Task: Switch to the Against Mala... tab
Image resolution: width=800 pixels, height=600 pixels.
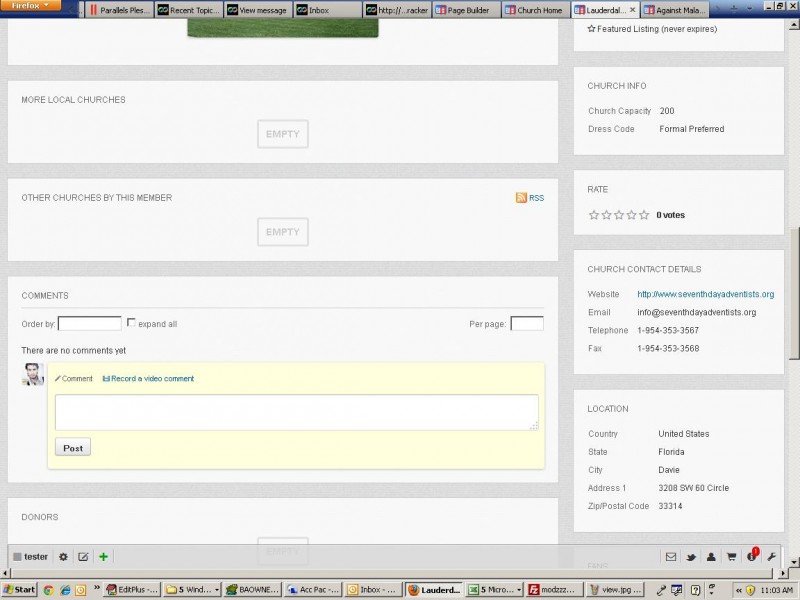Action: [x=674, y=10]
